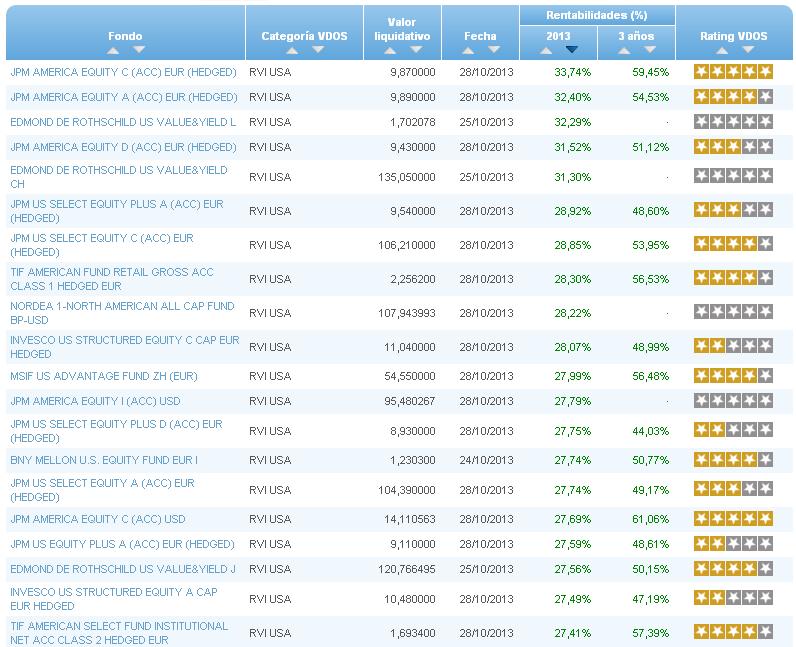796x647 pixels.
Task: Open JPM AMERICA EQUITY C (ACC) EUR (HEDGED) fund
Action: [x=123, y=72]
